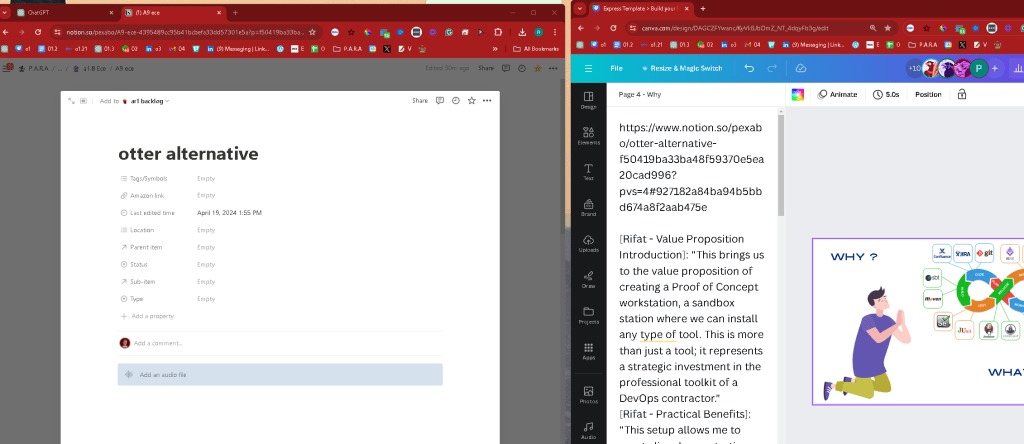Select the Express Template Canva browser tab
This screenshot has height=444, width=1024.
[639, 8]
